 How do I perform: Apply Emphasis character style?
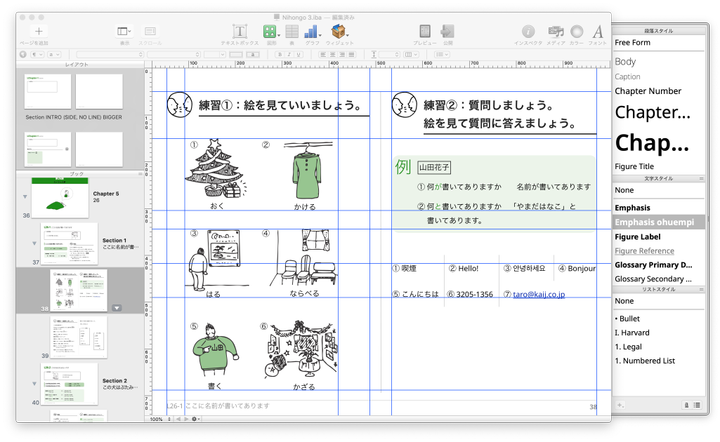tap(635, 207)
